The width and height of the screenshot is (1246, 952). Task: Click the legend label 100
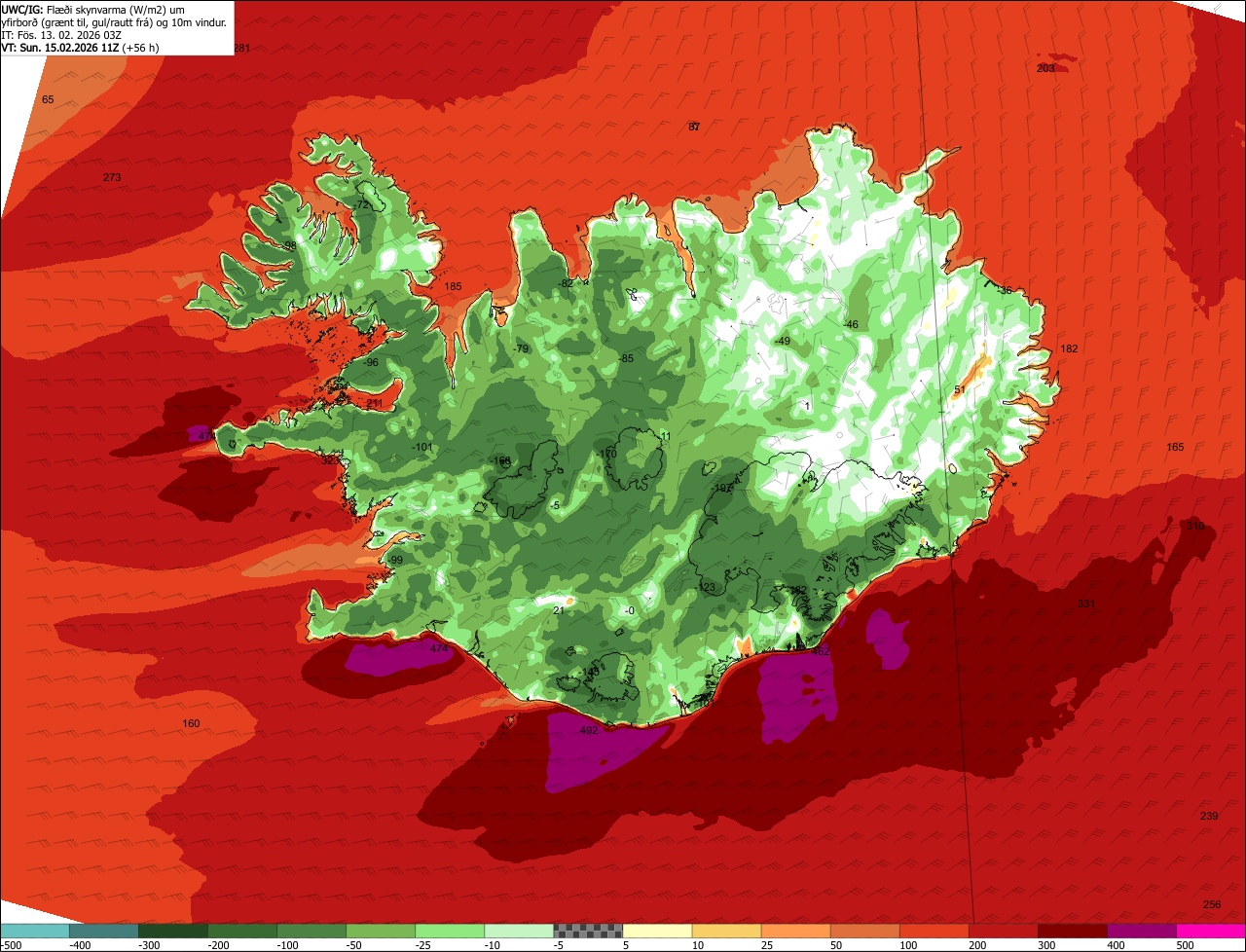(x=907, y=944)
